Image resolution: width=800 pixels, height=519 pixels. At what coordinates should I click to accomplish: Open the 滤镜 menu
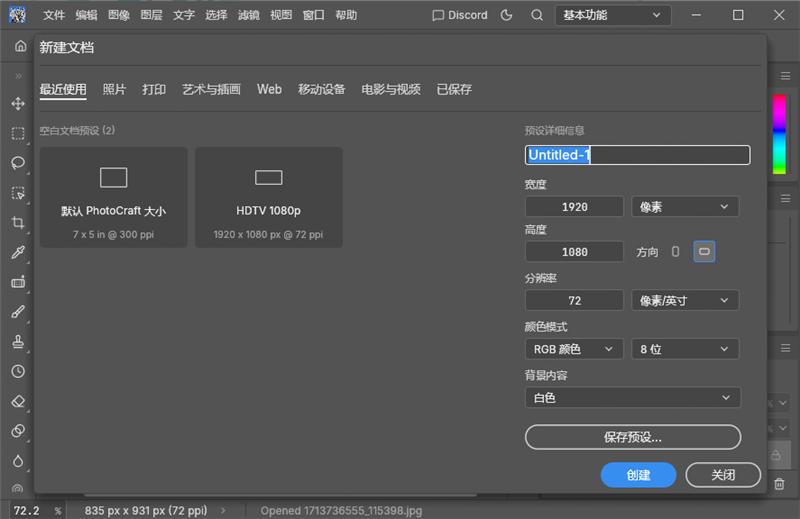249,15
